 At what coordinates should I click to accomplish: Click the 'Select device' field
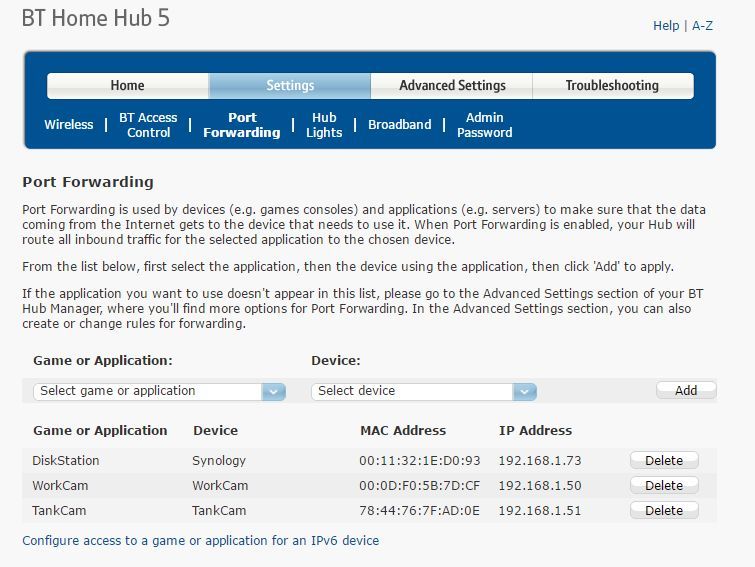point(424,391)
